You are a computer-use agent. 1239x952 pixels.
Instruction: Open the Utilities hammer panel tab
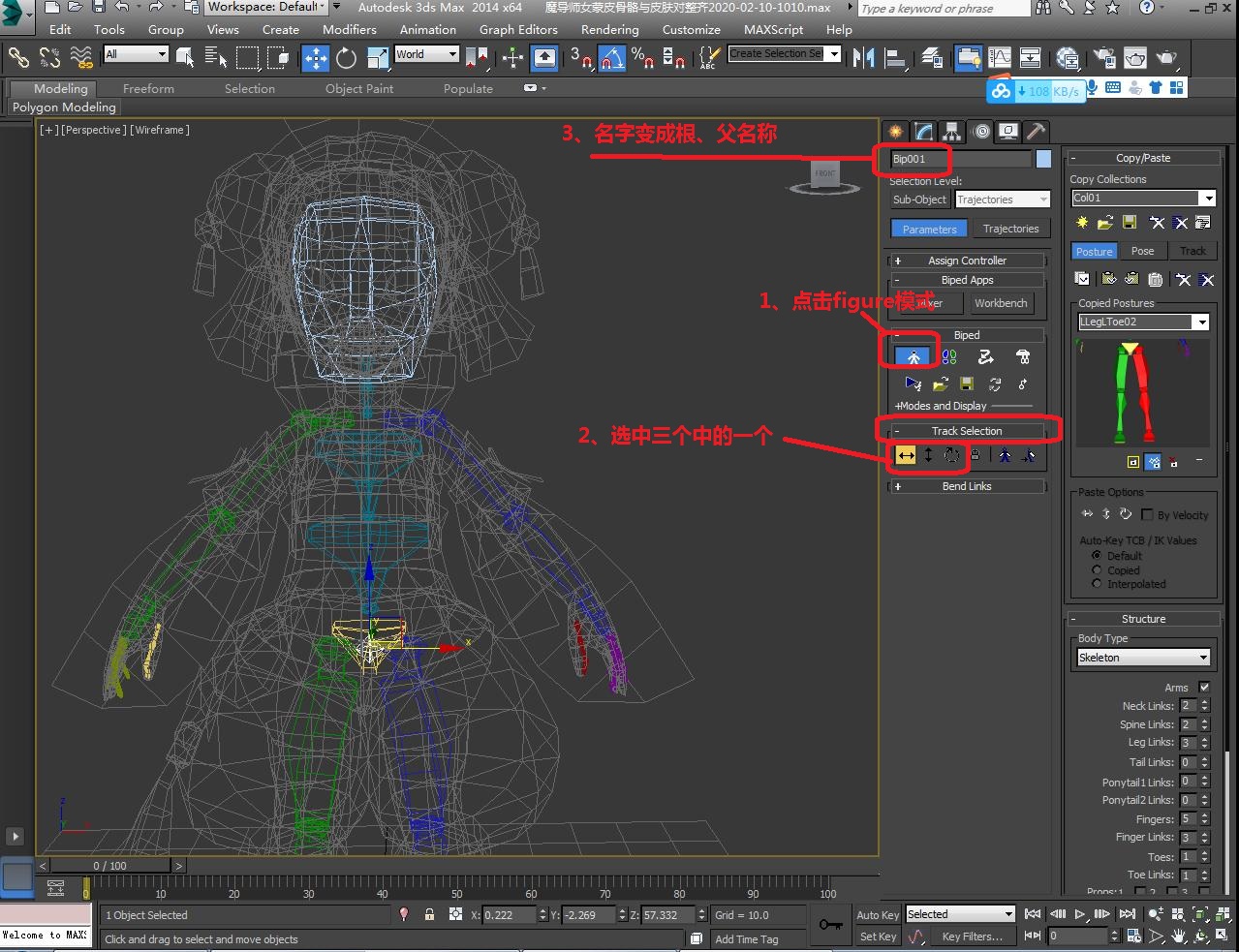pyautogui.click(x=1037, y=132)
